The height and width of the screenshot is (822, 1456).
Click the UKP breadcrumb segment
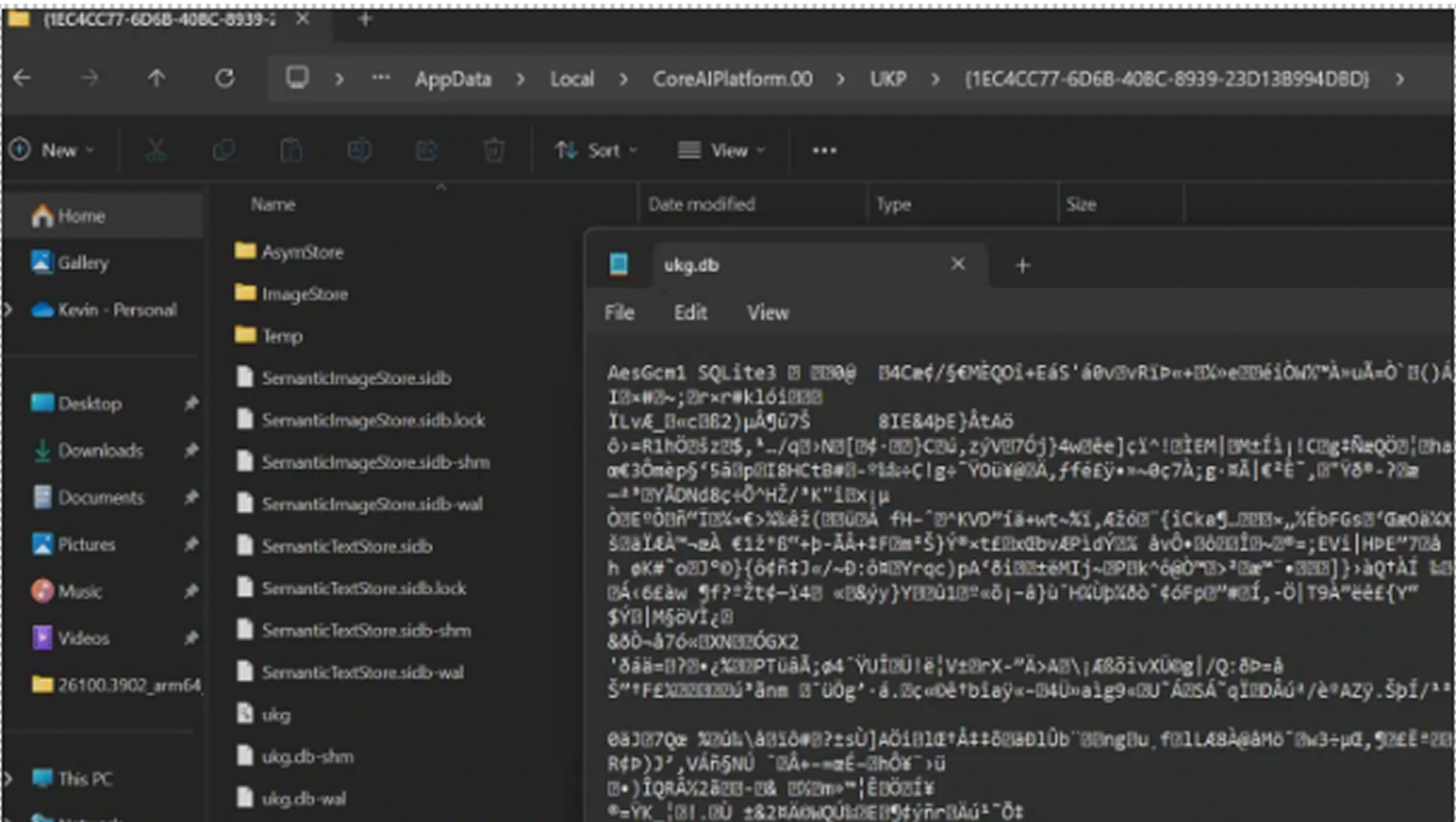point(888,79)
